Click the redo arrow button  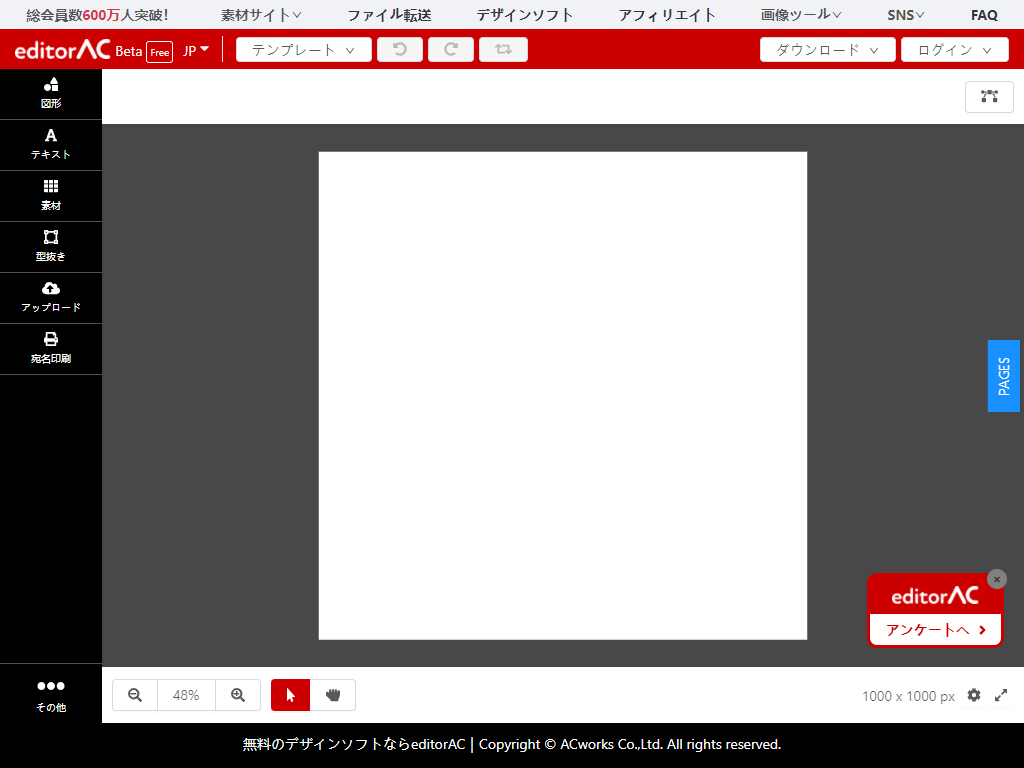pyautogui.click(x=451, y=50)
